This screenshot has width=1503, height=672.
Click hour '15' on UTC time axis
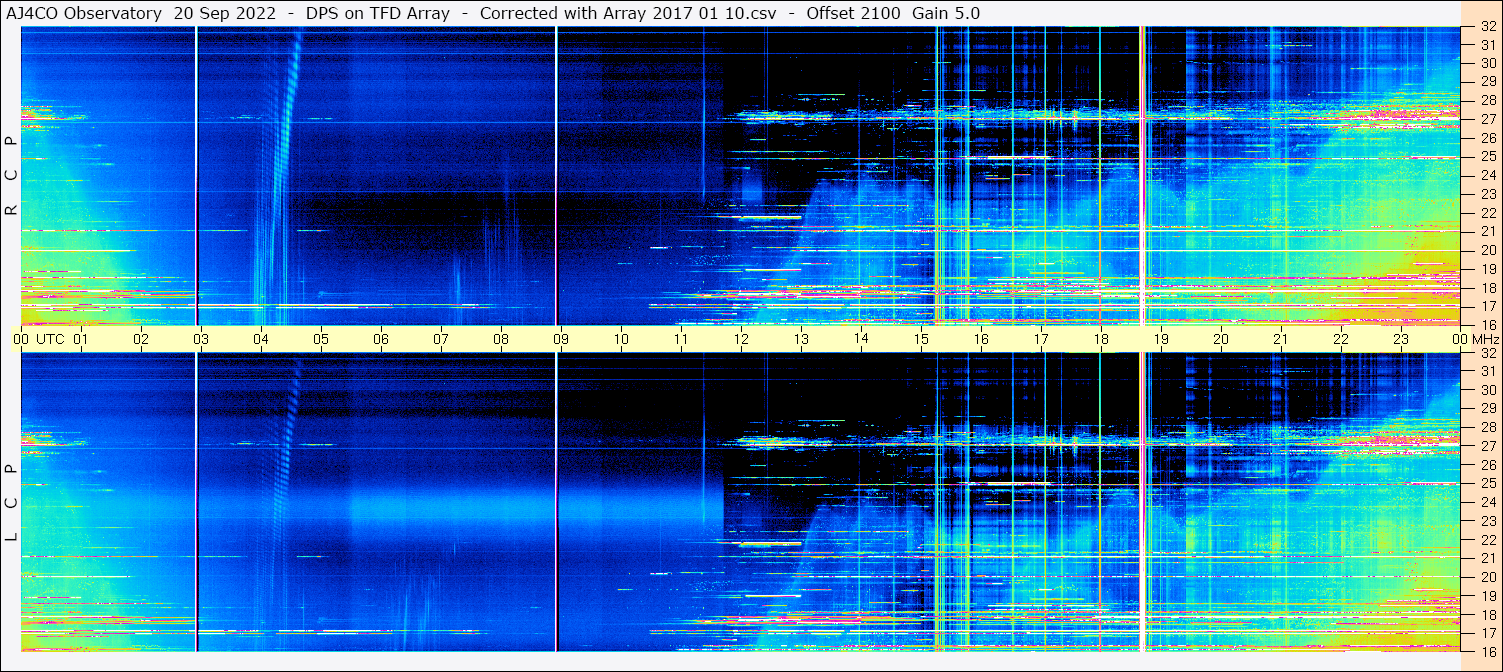(921, 339)
